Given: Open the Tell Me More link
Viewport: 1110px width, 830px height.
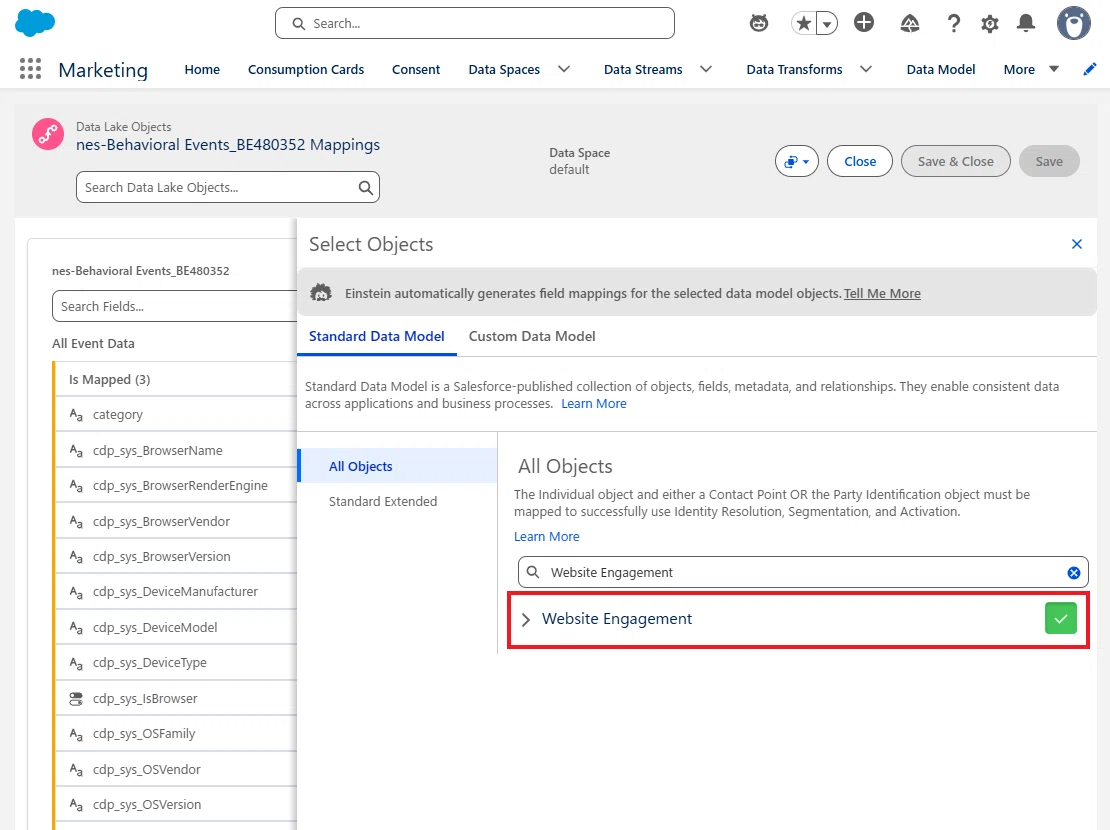Looking at the screenshot, I should click(x=882, y=293).
